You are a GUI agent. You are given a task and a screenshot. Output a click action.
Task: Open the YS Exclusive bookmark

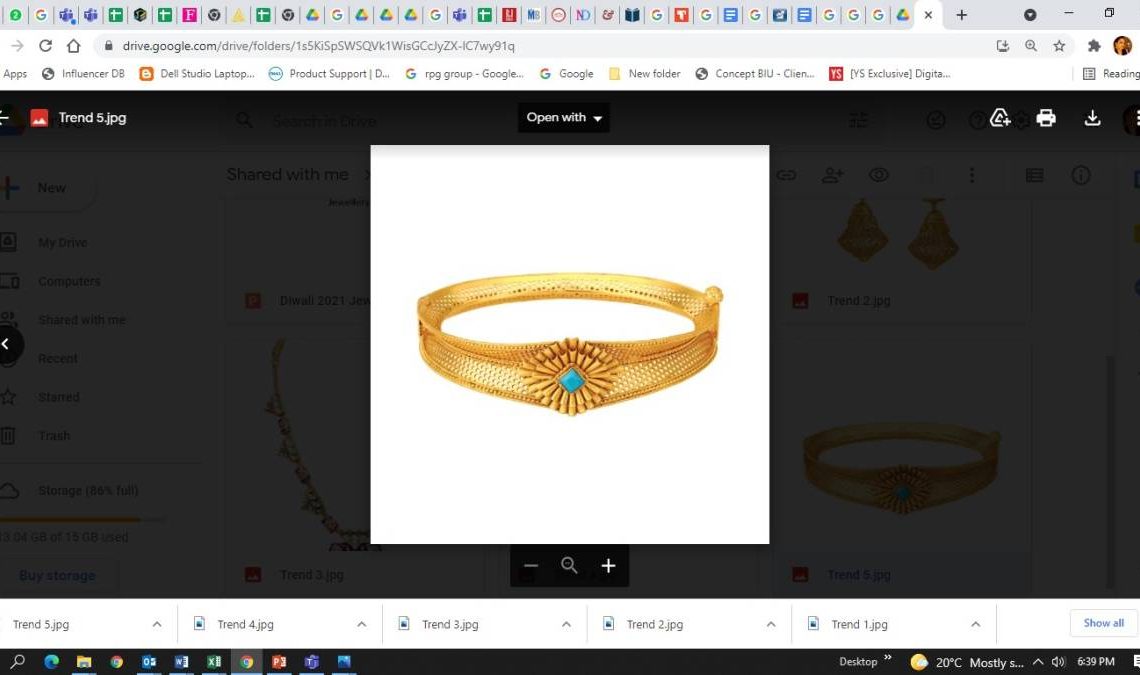coord(890,73)
